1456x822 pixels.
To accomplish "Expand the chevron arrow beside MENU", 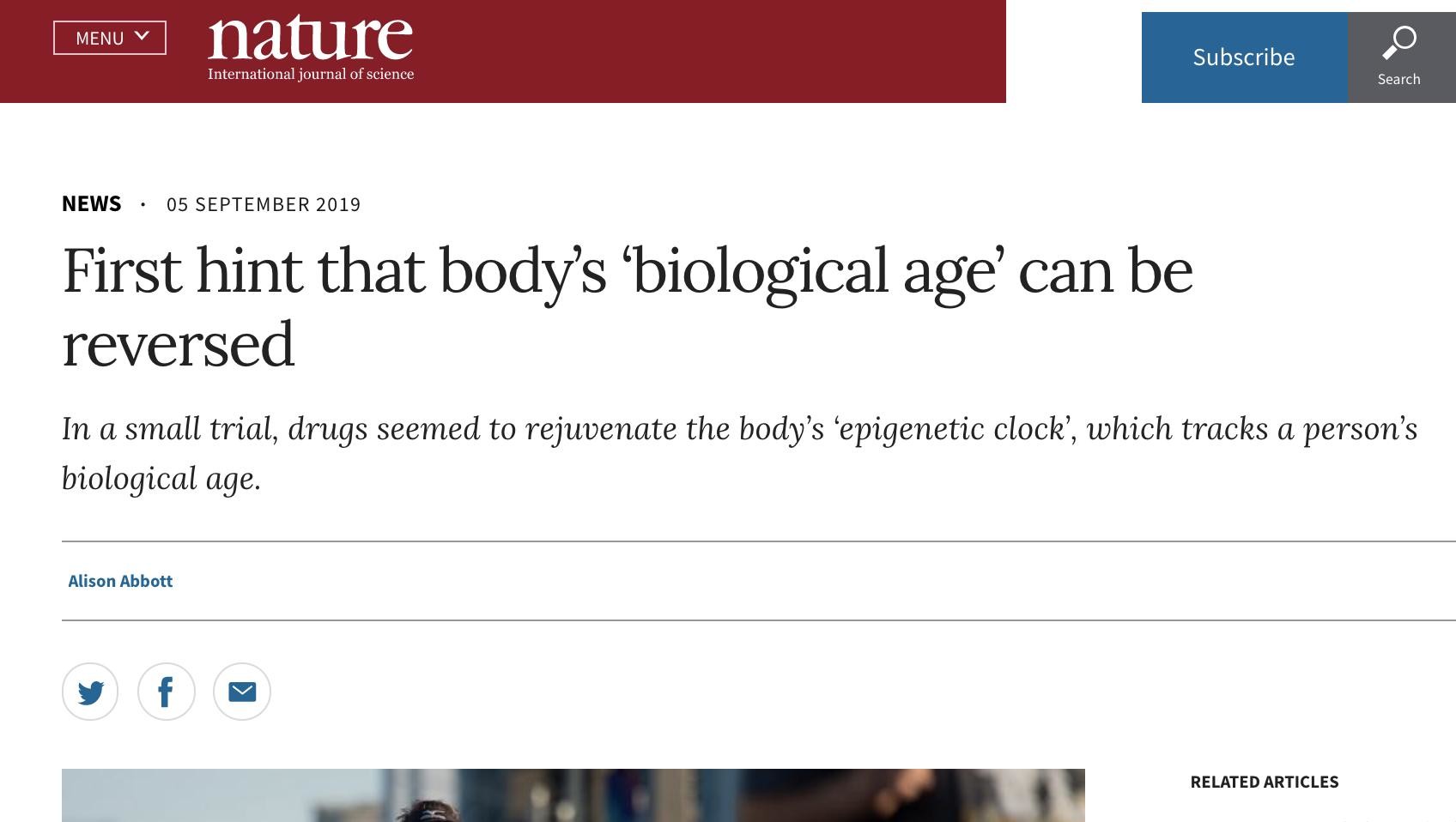I will tap(143, 36).
